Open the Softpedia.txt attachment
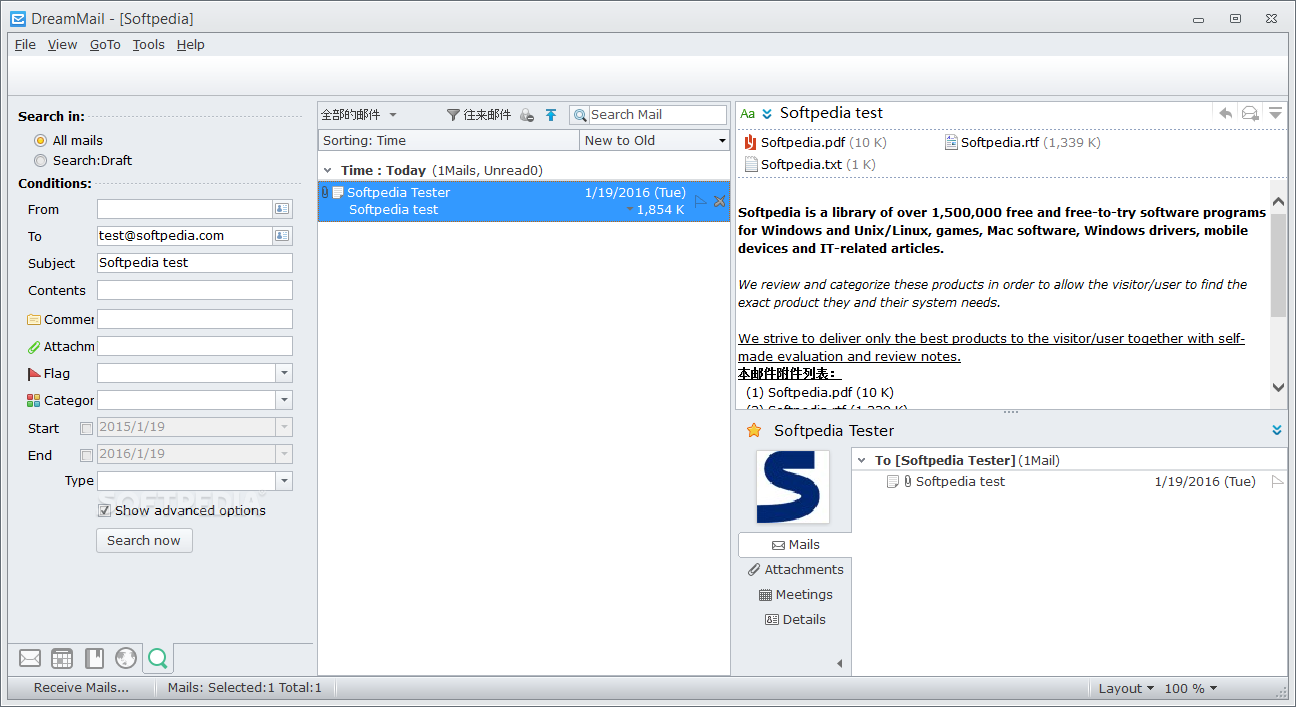The width and height of the screenshot is (1296, 707). 809,164
